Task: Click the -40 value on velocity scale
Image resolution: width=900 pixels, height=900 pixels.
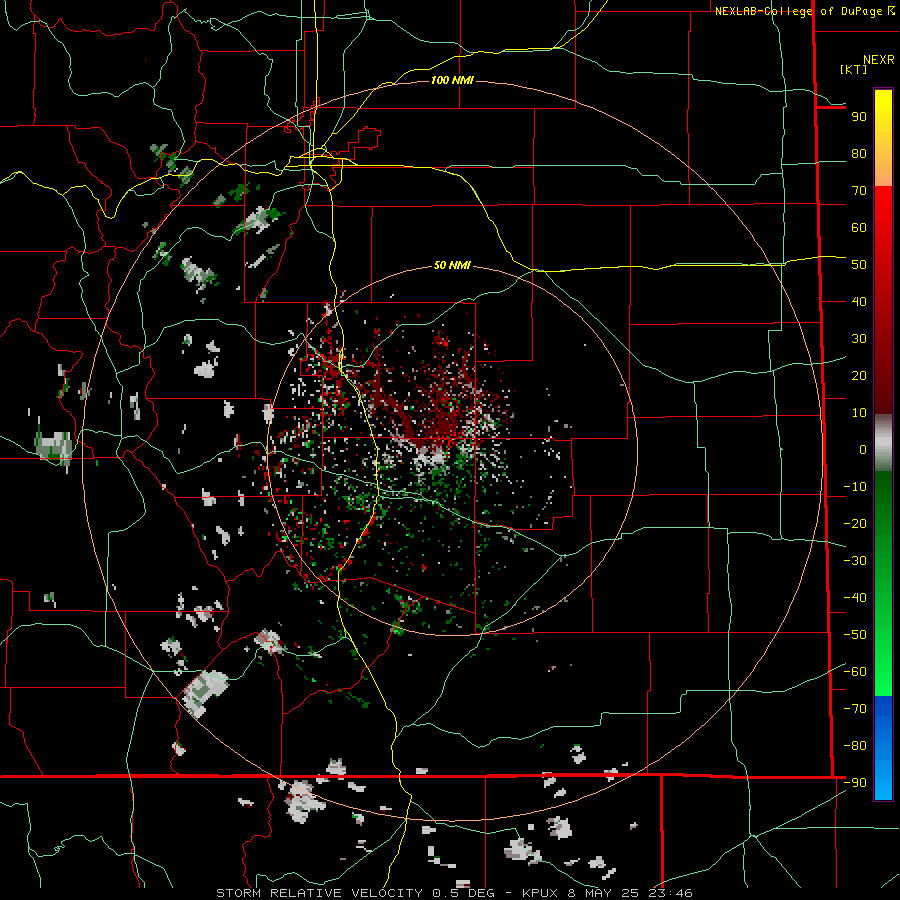Action: click(855, 598)
